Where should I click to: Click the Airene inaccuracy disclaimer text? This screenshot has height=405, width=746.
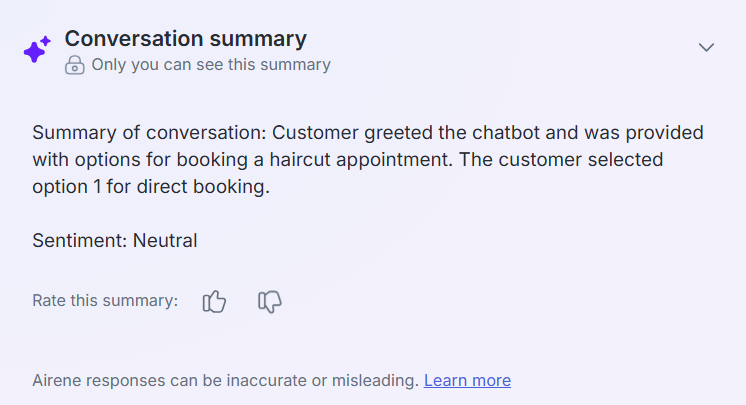[x=225, y=380]
